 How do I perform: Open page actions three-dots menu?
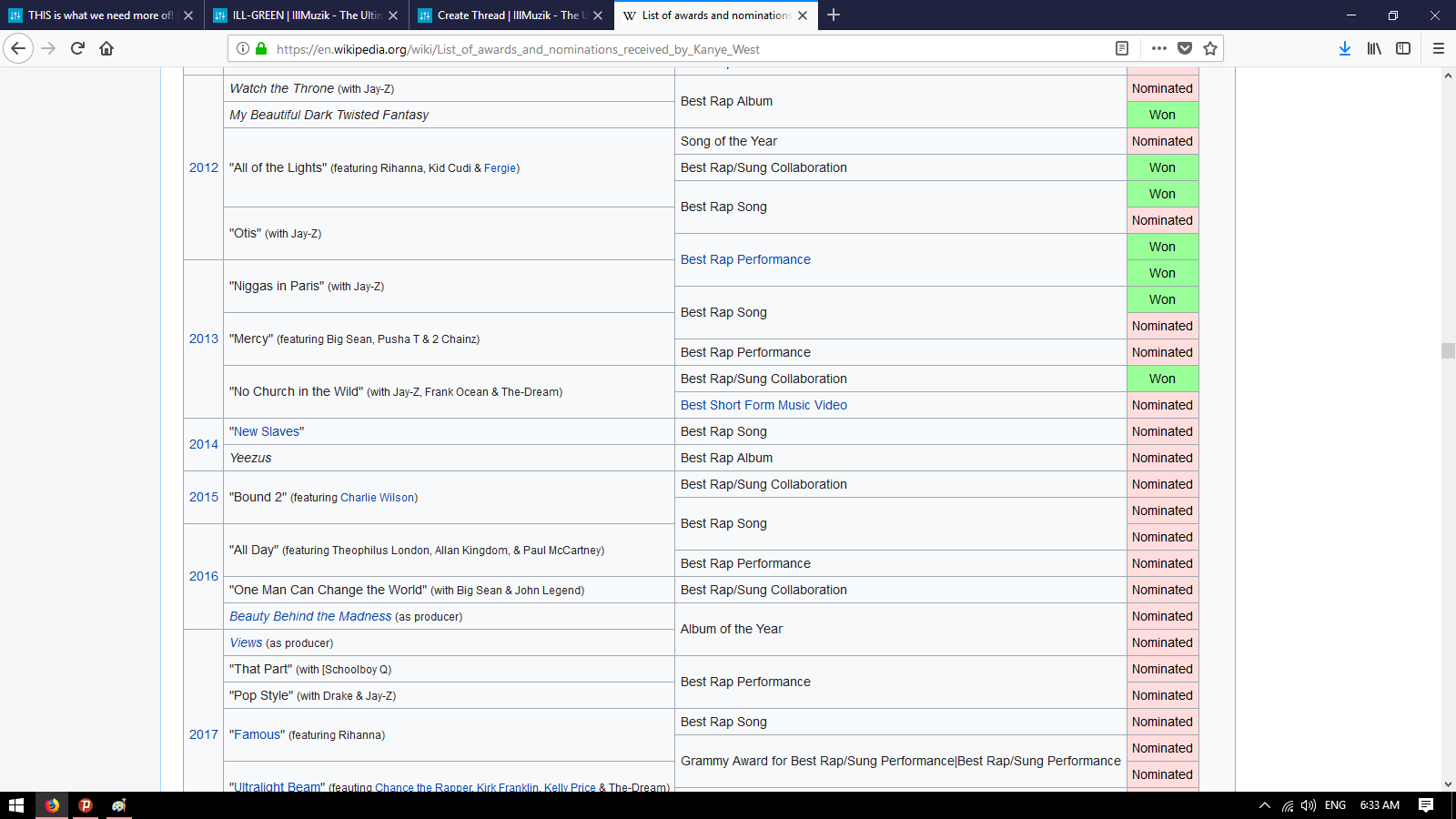point(1158,48)
